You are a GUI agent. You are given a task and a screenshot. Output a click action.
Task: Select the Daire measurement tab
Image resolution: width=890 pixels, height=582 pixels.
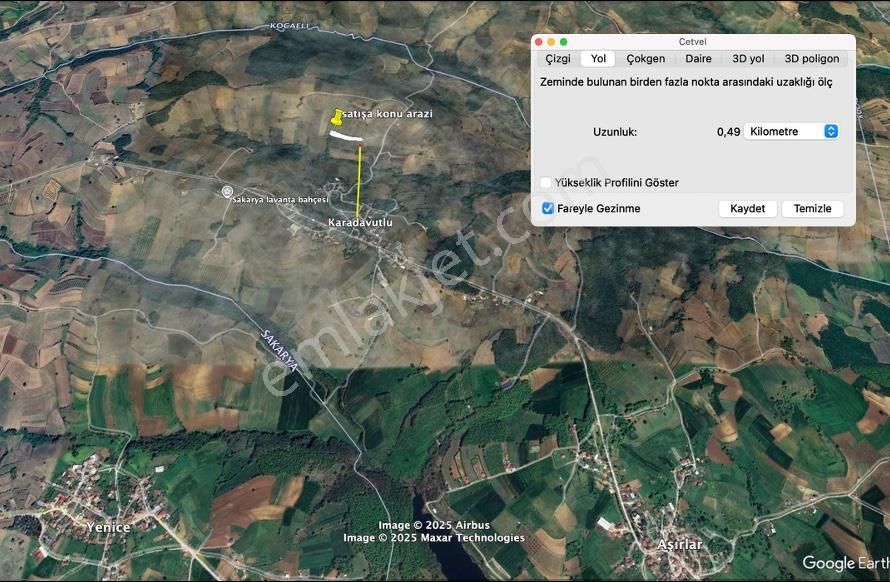click(x=698, y=58)
